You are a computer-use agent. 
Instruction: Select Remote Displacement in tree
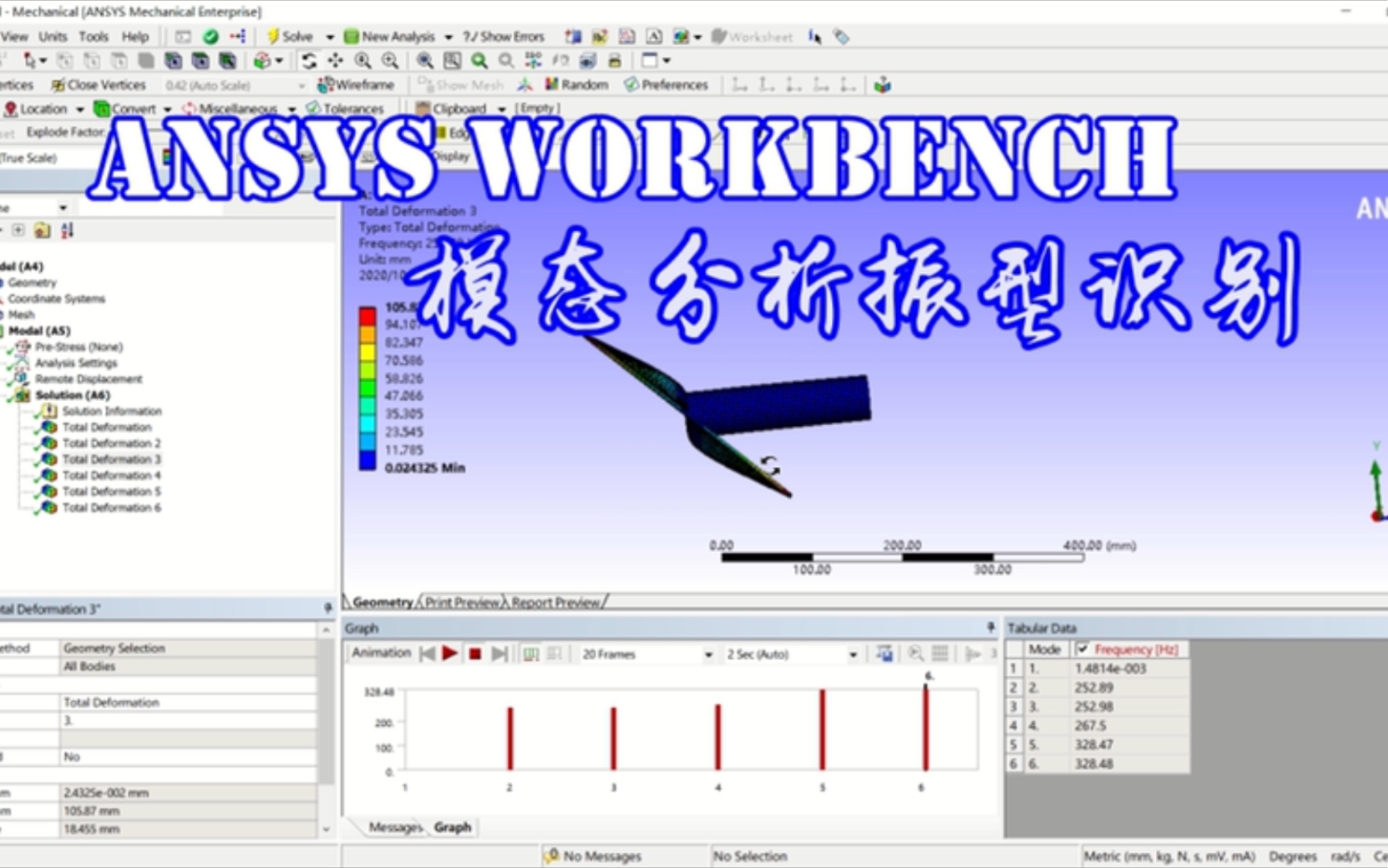(88, 379)
